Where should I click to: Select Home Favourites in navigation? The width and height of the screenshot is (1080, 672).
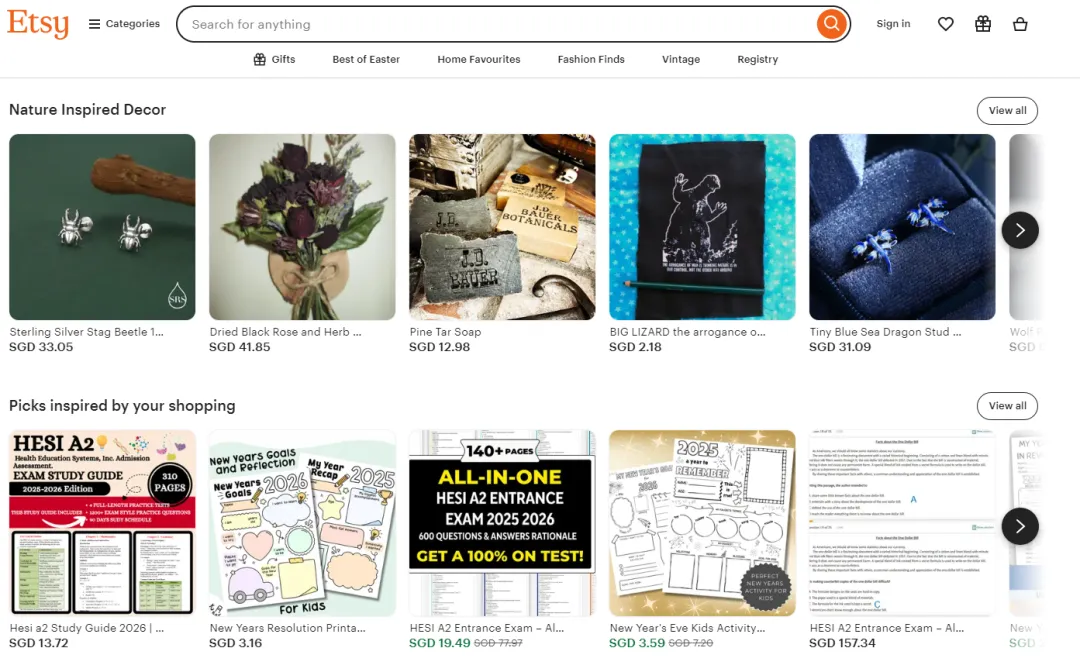click(479, 59)
